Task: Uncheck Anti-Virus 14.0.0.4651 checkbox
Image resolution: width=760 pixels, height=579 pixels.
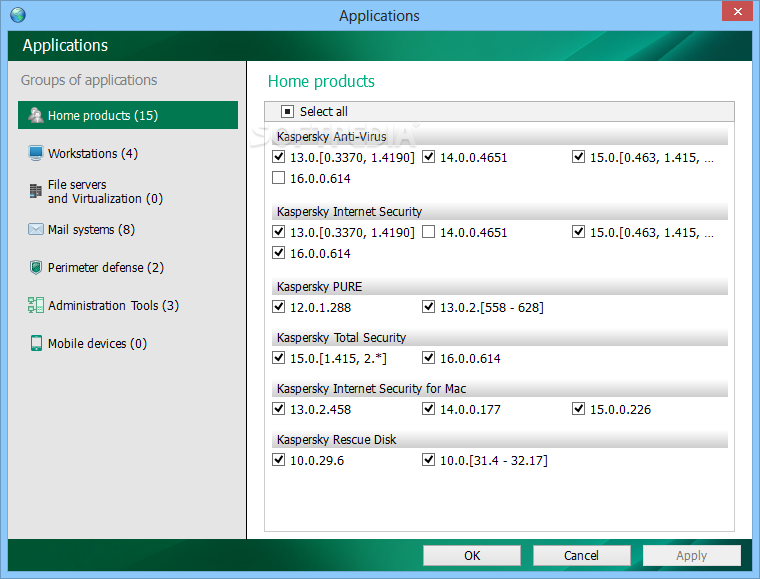Action: [x=428, y=156]
